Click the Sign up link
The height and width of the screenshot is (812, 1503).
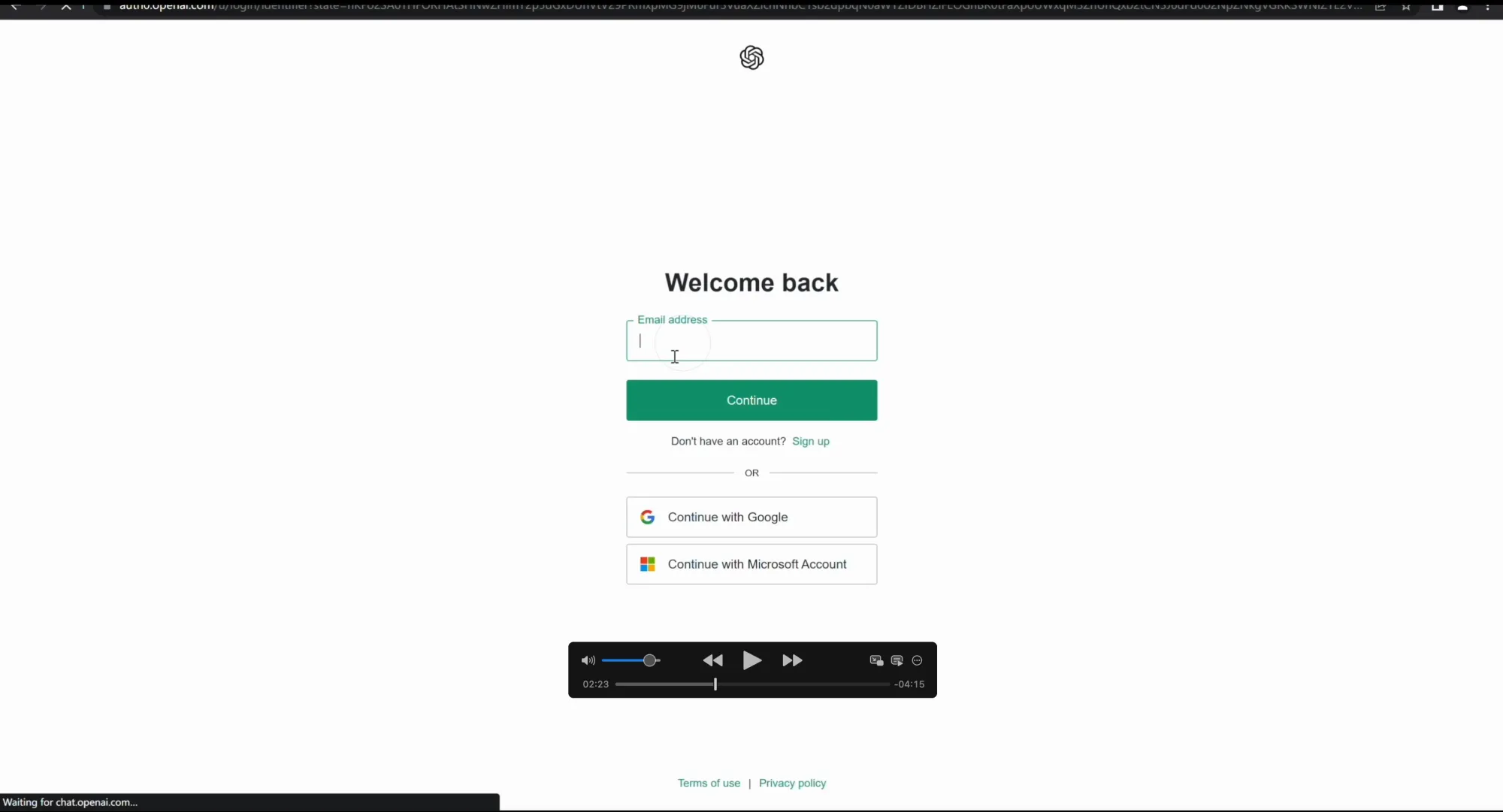(811, 441)
